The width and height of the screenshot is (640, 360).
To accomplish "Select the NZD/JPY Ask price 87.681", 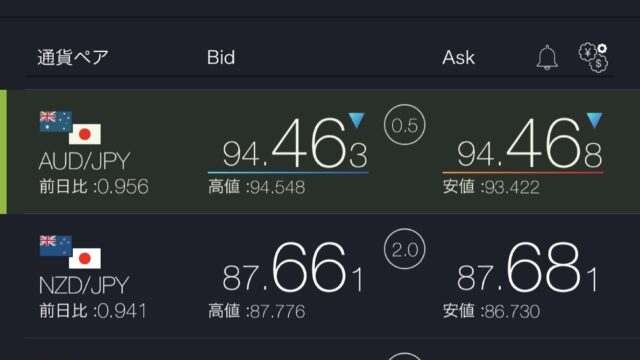I will (x=527, y=267).
